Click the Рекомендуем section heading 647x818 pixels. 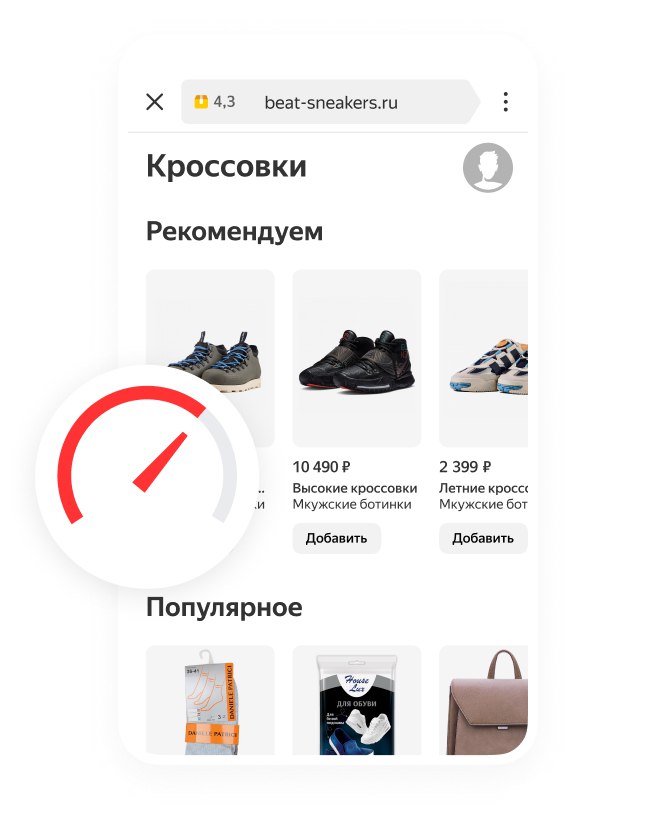click(234, 232)
